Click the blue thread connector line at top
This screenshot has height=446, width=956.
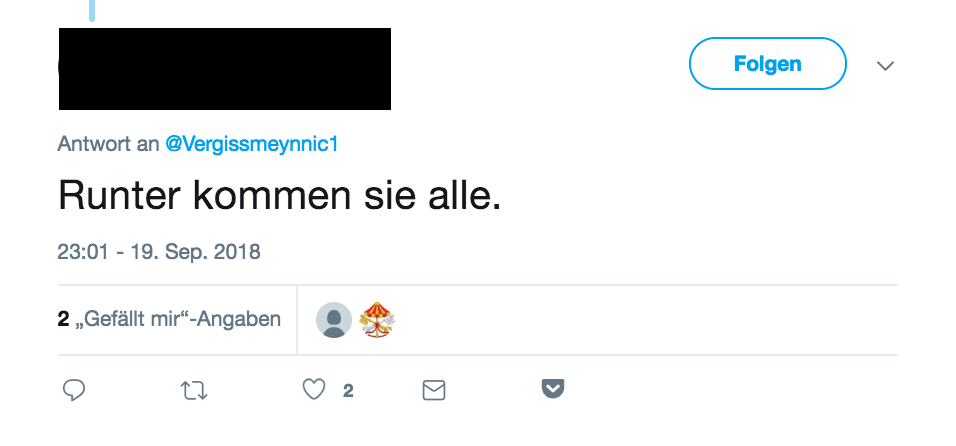[92, 10]
